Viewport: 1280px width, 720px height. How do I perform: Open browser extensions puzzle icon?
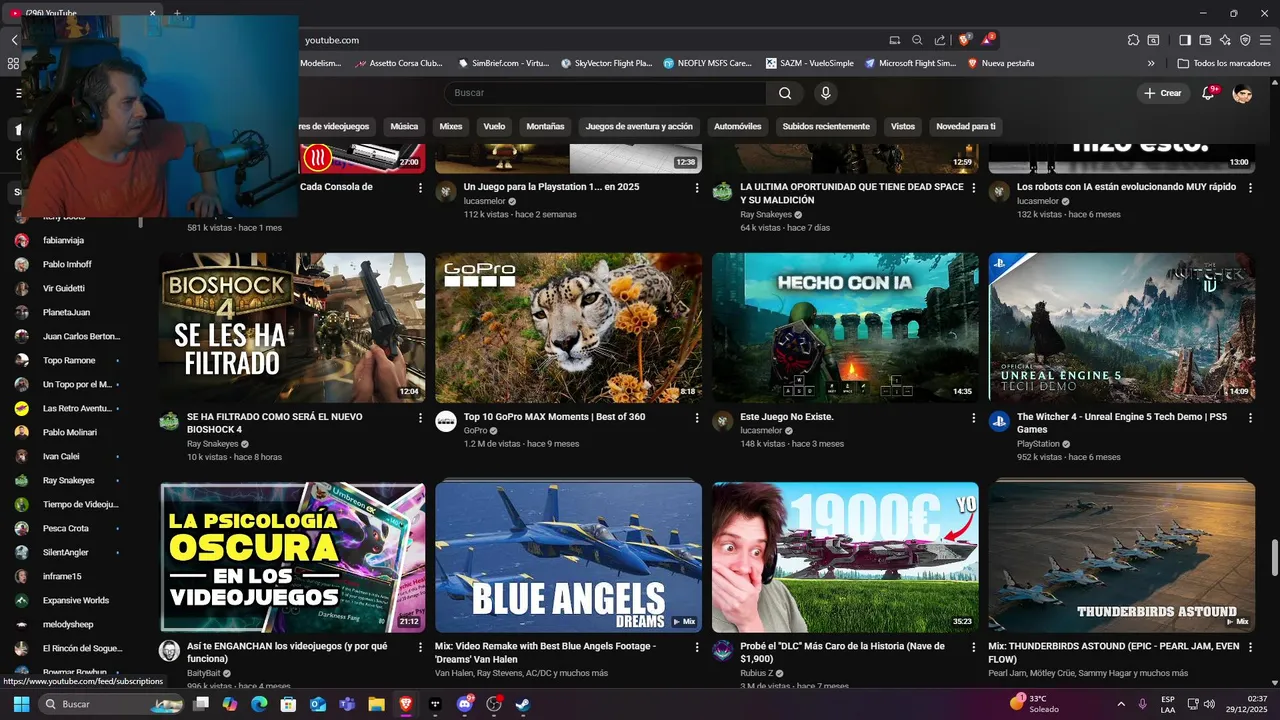tap(1133, 40)
